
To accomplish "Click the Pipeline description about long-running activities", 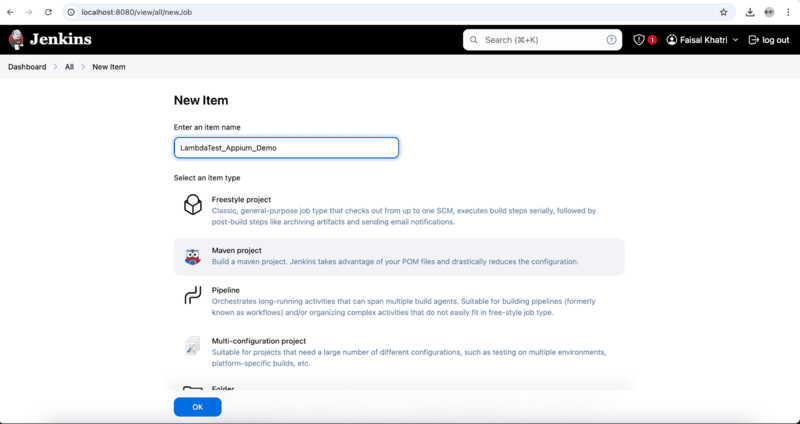I will point(404,307).
